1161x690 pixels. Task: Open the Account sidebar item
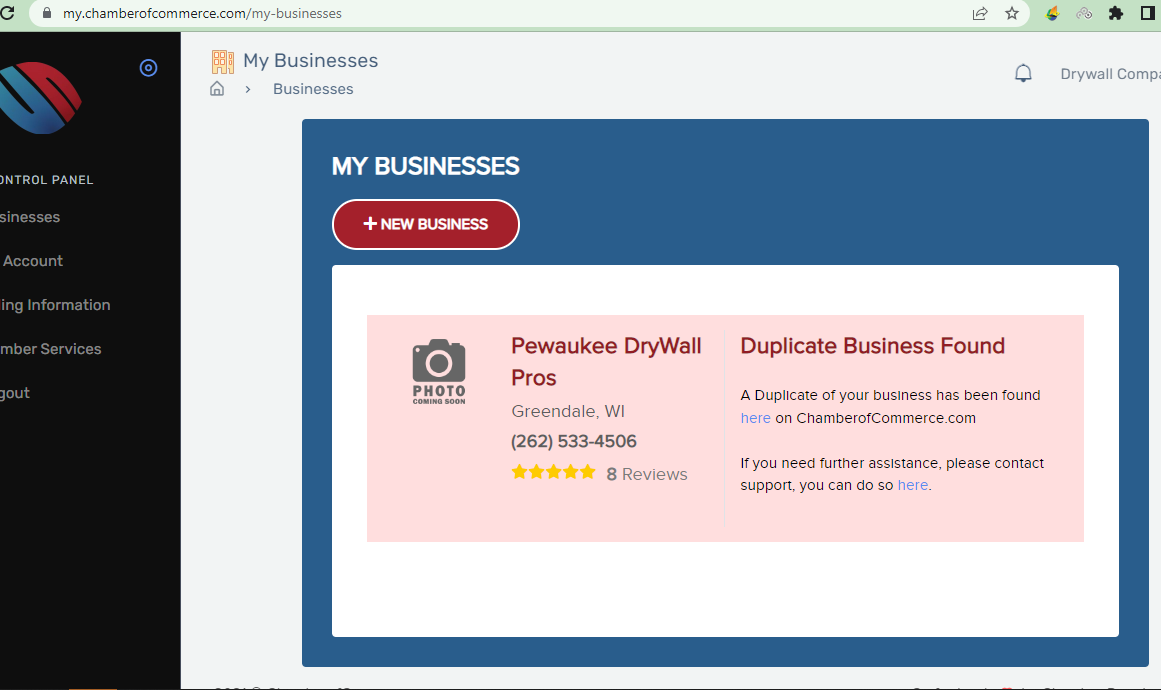[33, 261]
